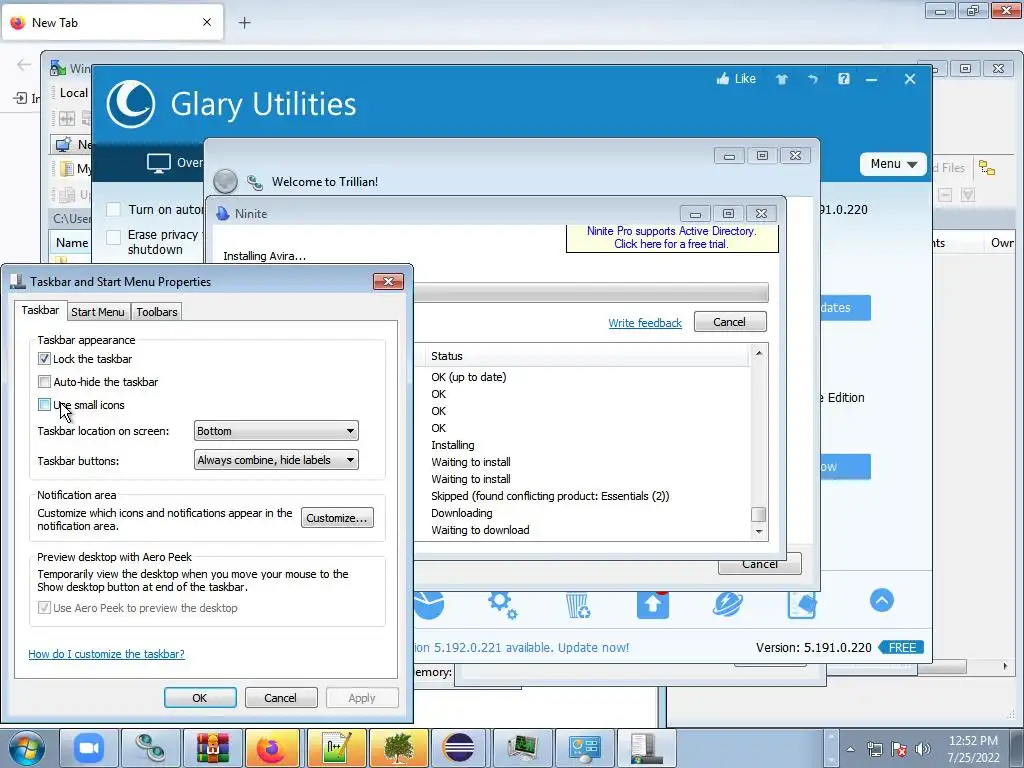
Task: Toggle the 'Turn on auto' checkbox in Glary Utilities
Action: 114,210
